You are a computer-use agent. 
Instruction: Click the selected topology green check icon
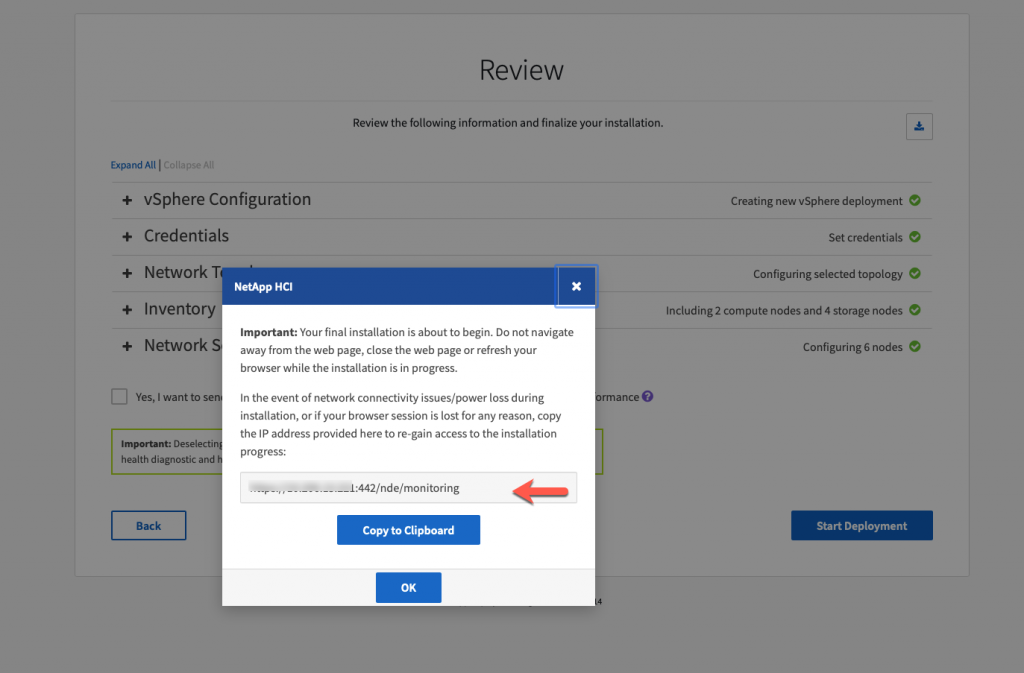click(915, 274)
